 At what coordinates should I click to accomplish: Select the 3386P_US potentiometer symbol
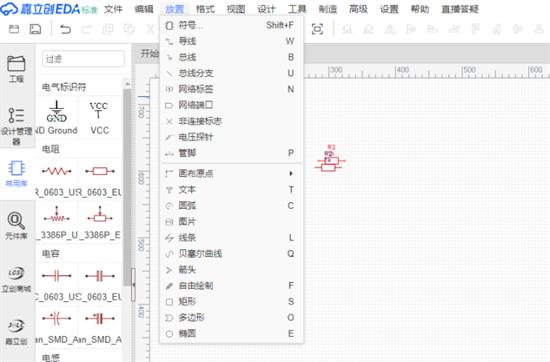pyautogui.click(x=56, y=223)
